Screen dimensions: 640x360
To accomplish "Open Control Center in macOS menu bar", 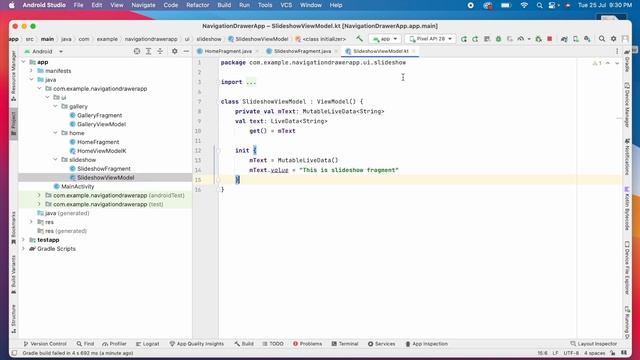I will click(x=552, y=5).
